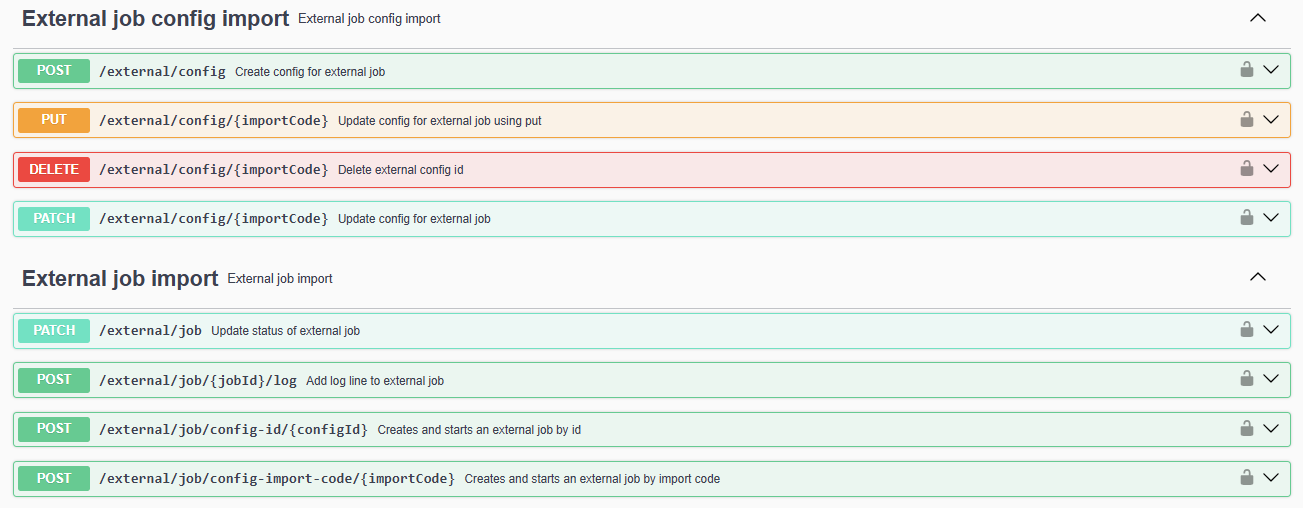Viewport: 1303px width, 508px height.
Task: Open the red DELETE method badge
Action: (54, 170)
